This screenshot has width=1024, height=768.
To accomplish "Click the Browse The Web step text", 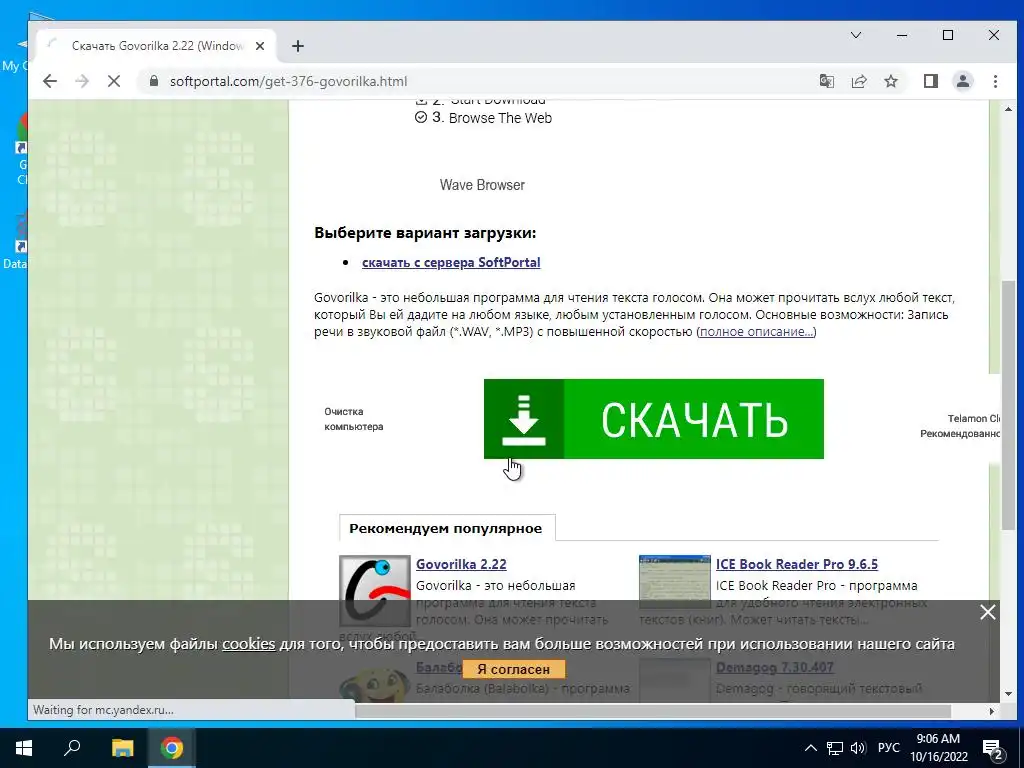I will [500, 118].
